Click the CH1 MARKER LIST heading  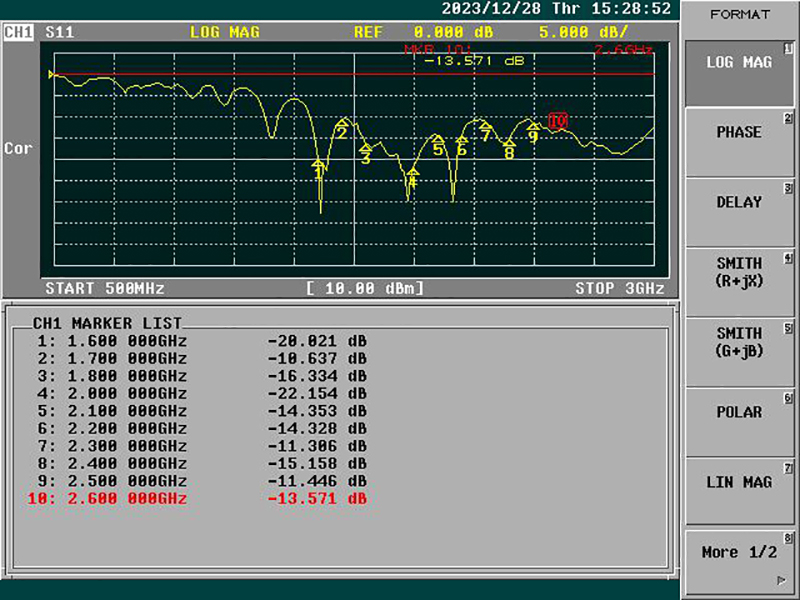[x=107, y=323]
